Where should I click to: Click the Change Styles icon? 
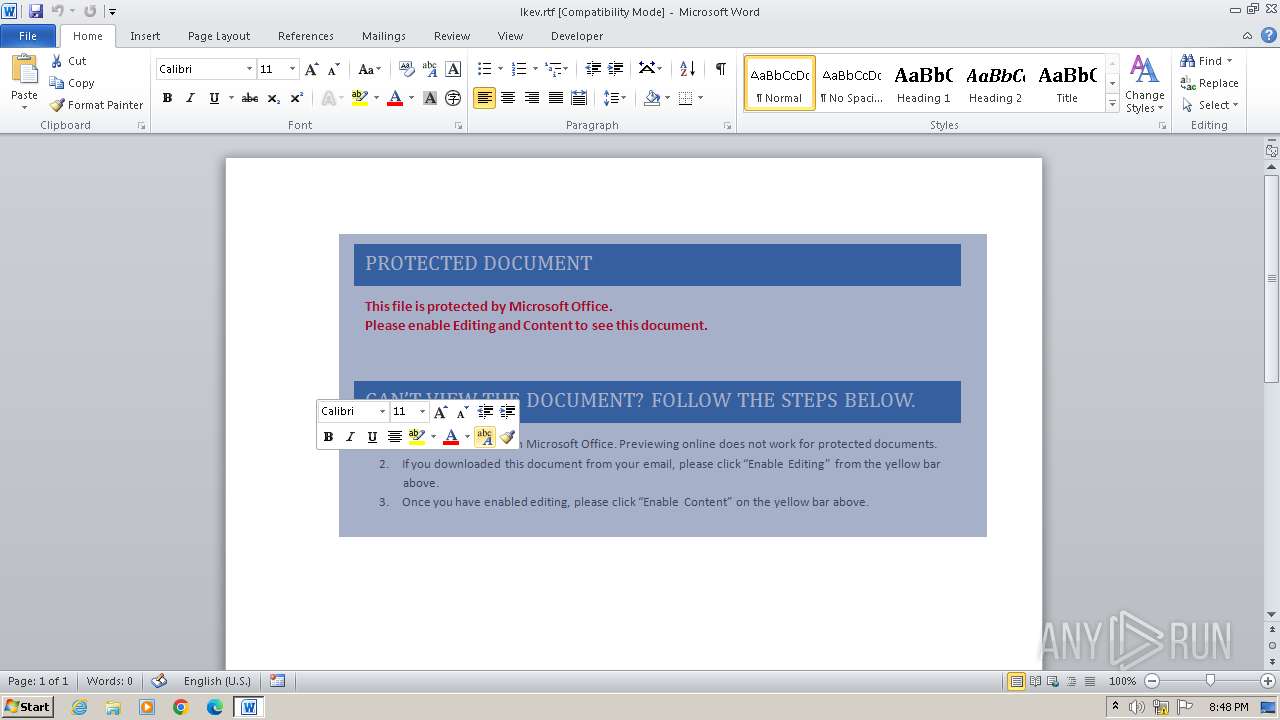(1144, 84)
